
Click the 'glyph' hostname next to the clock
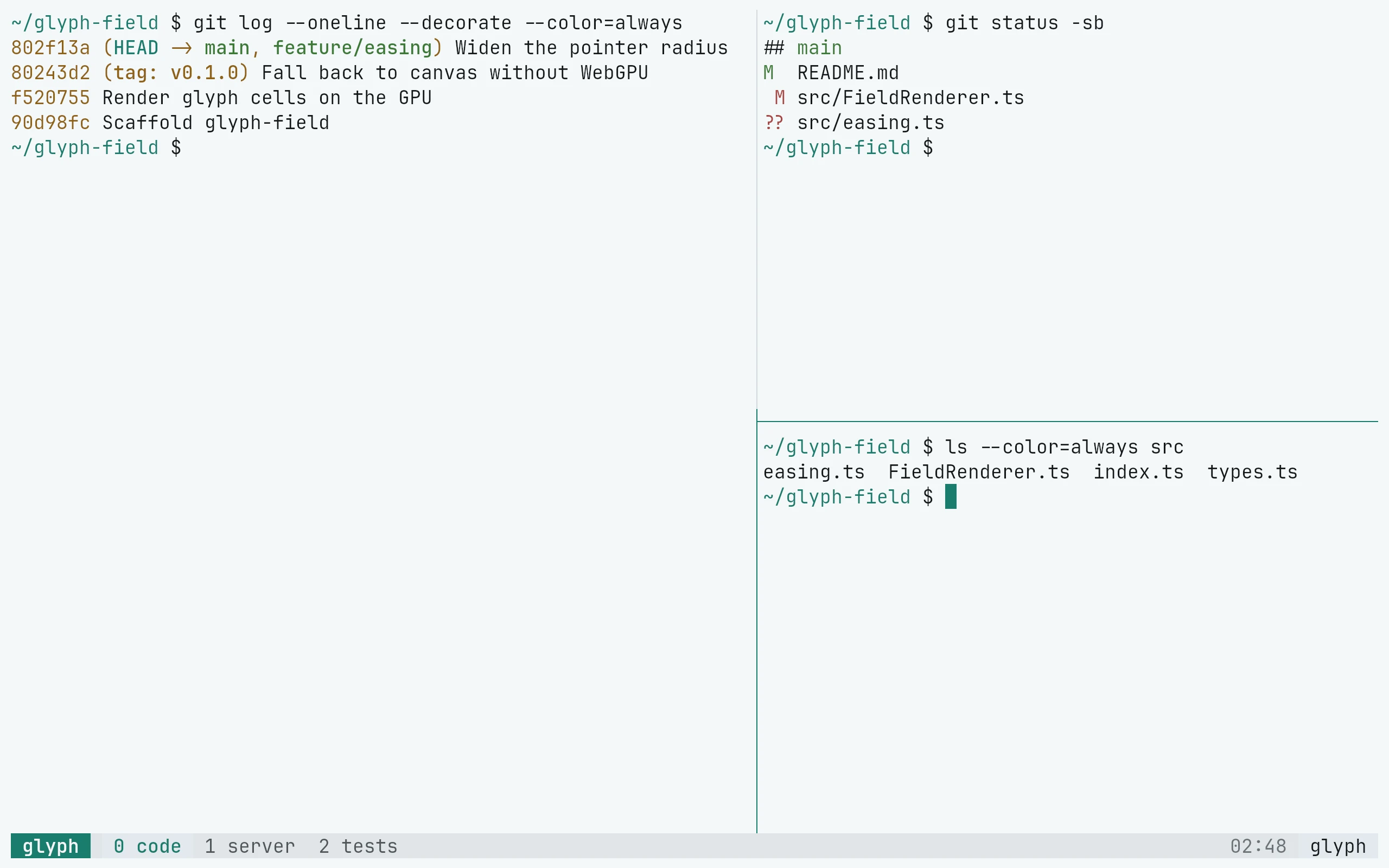click(1338, 846)
